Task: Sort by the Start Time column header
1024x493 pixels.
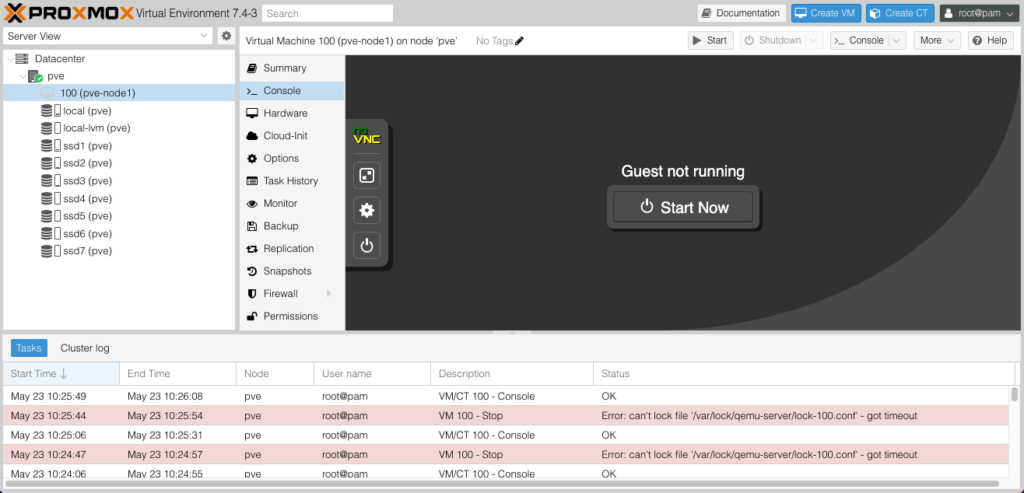Action: pos(61,374)
